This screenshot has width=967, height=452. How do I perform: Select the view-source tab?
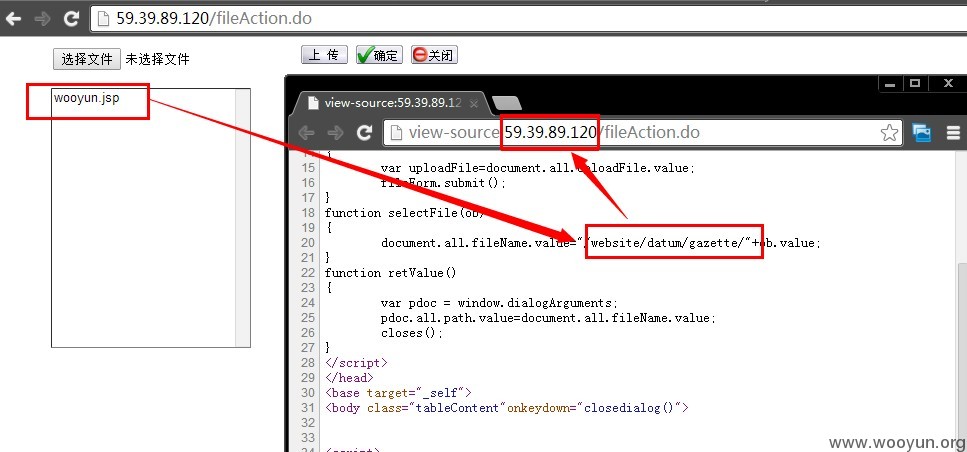point(392,103)
